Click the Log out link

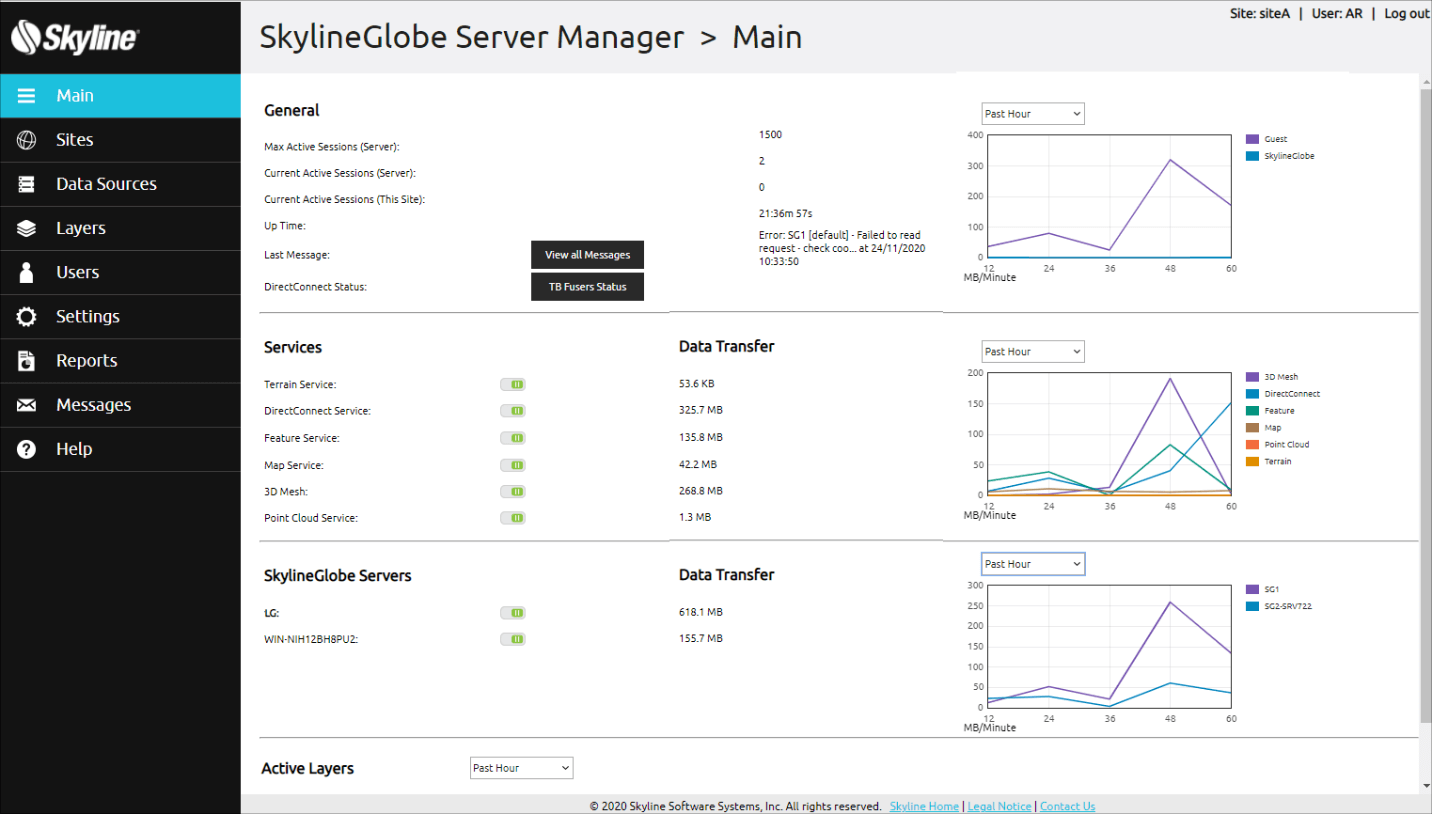click(1406, 14)
